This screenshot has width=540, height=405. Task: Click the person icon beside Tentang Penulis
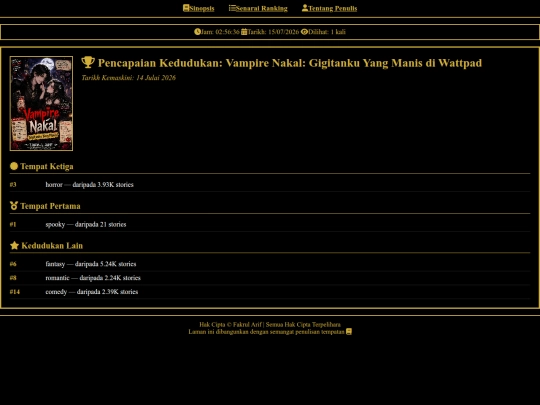[305, 8]
